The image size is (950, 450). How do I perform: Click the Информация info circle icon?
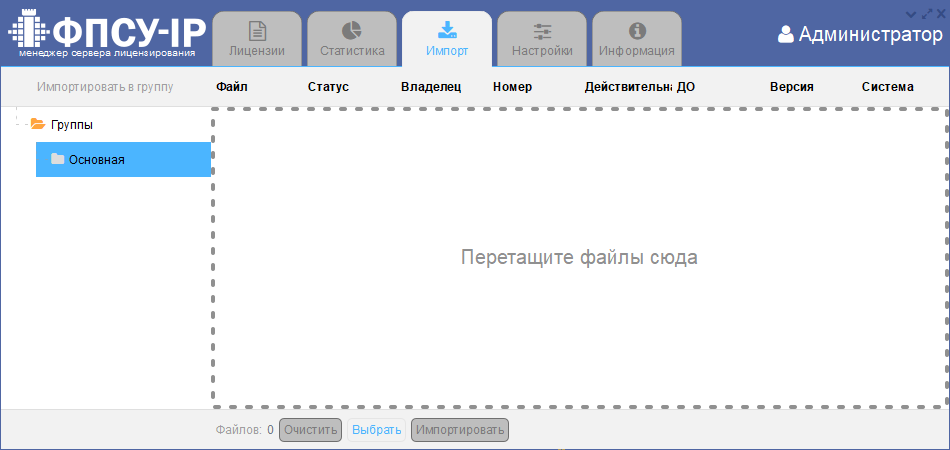[637, 30]
